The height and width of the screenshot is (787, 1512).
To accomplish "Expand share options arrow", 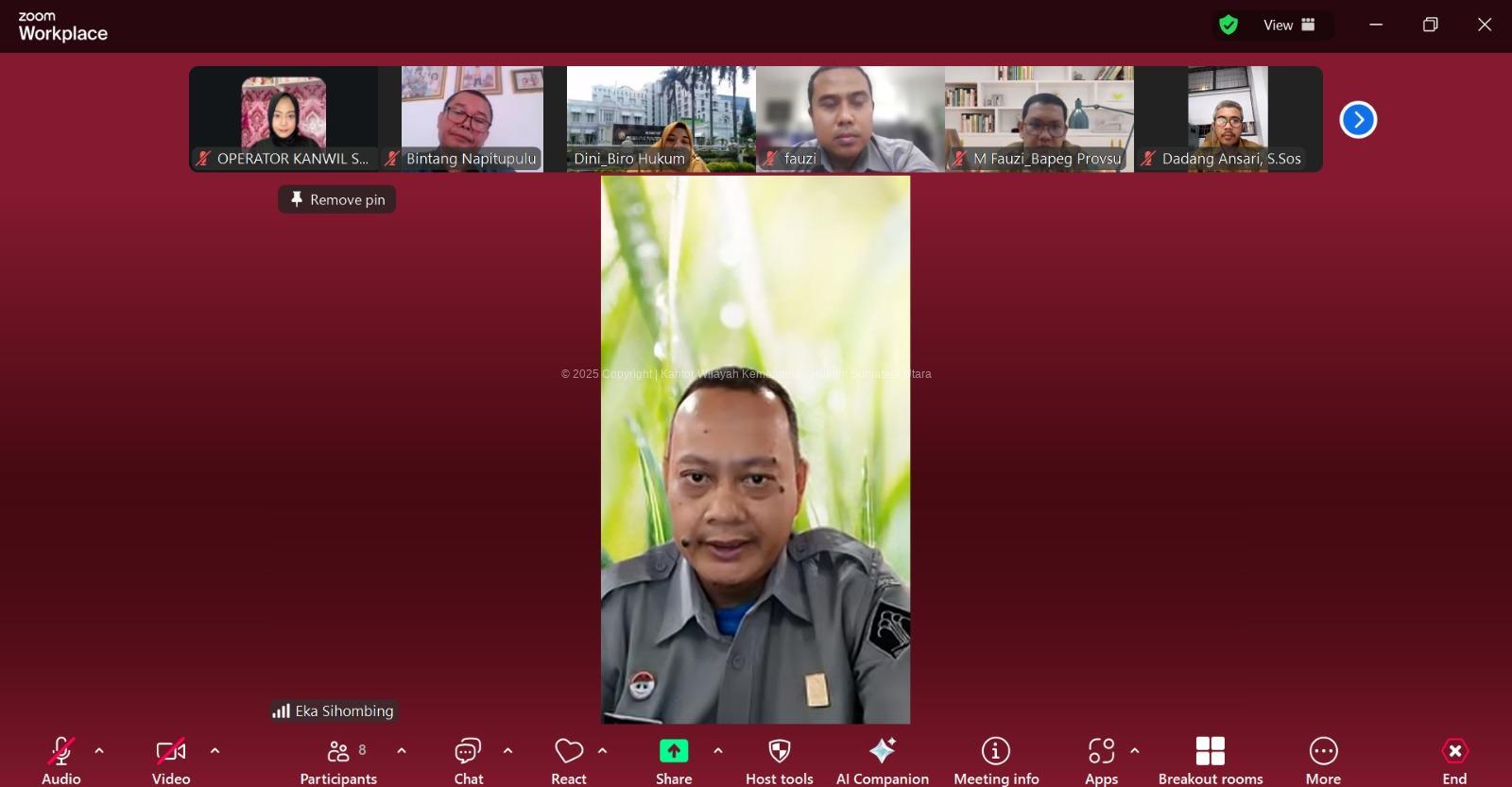I will [718, 751].
